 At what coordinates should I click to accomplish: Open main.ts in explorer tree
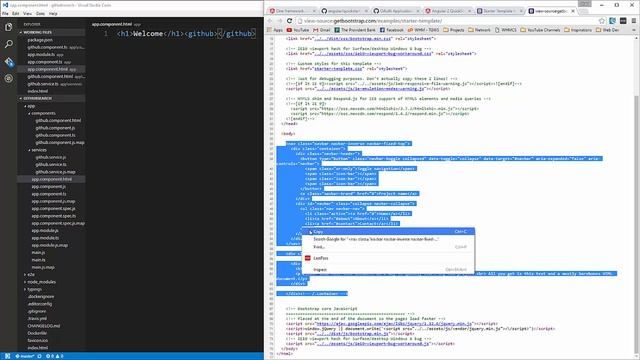point(38,260)
